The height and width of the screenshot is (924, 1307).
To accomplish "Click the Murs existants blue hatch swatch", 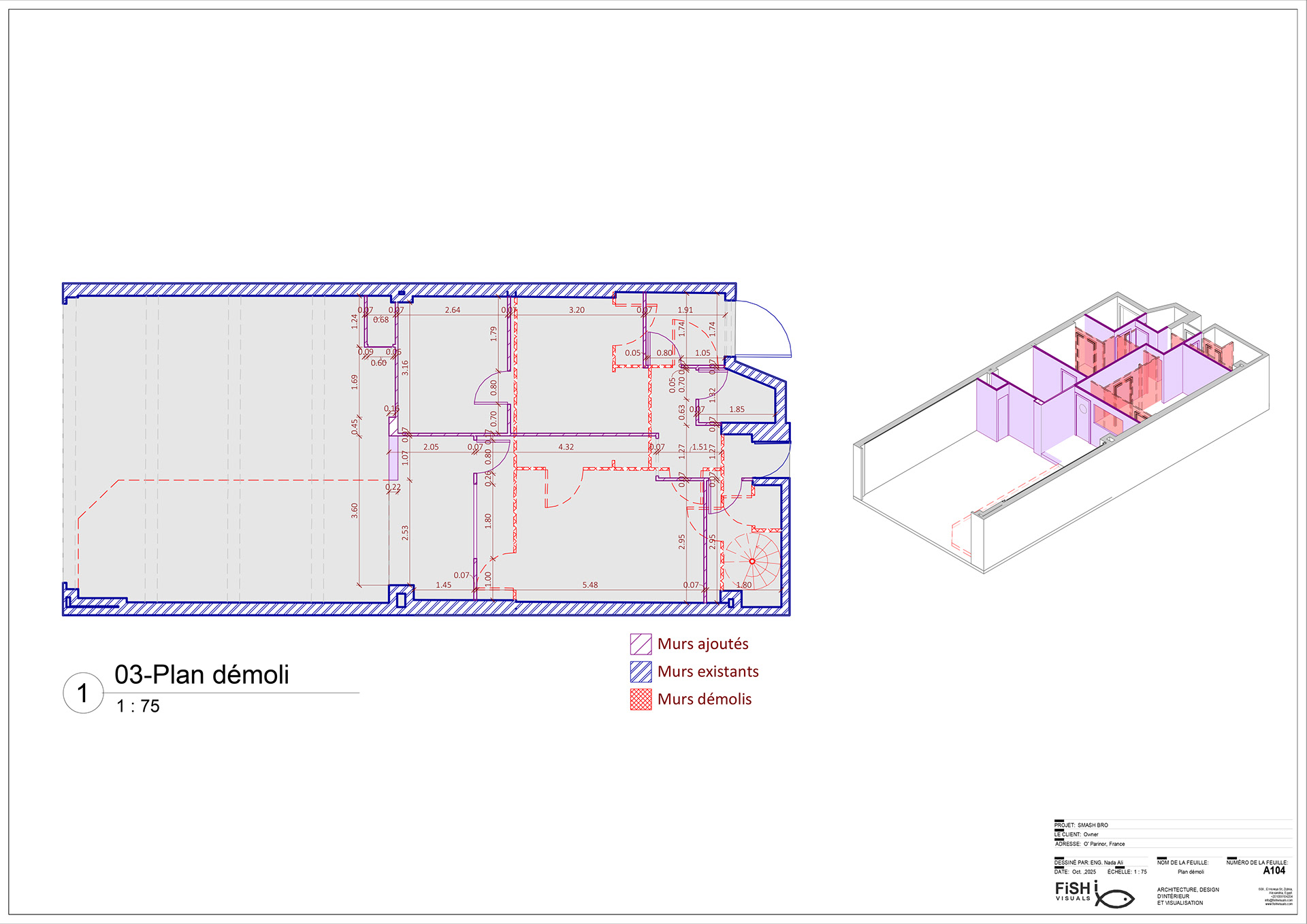I will pyautogui.click(x=641, y=672).
